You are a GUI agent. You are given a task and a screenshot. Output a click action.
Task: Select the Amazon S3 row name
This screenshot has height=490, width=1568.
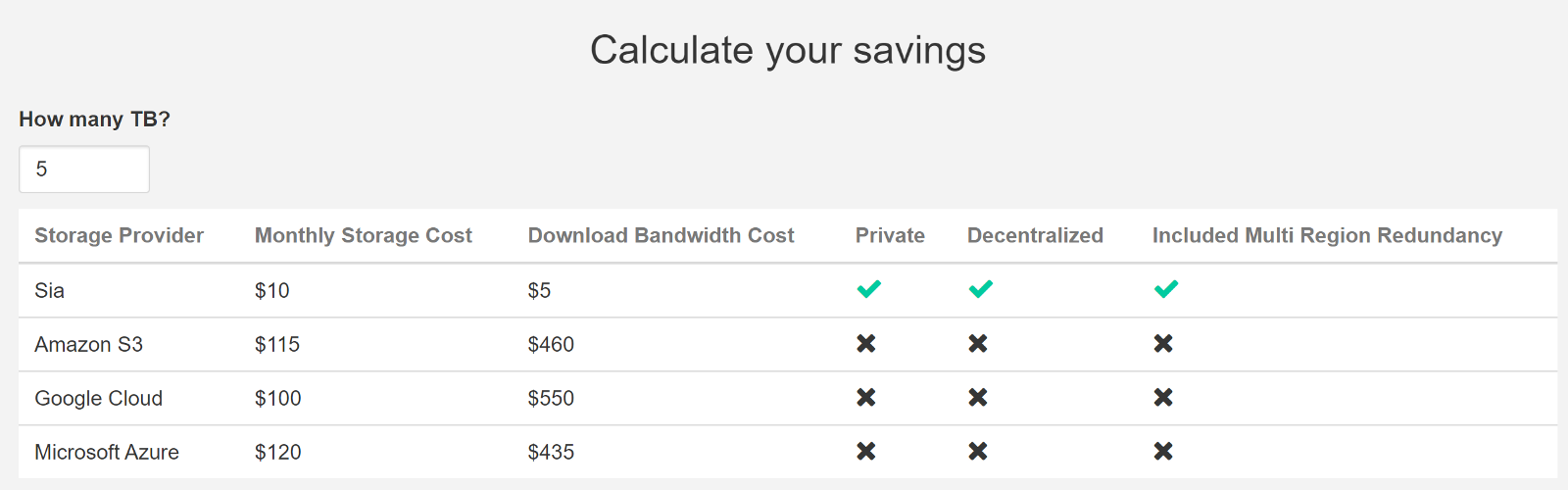89,344
